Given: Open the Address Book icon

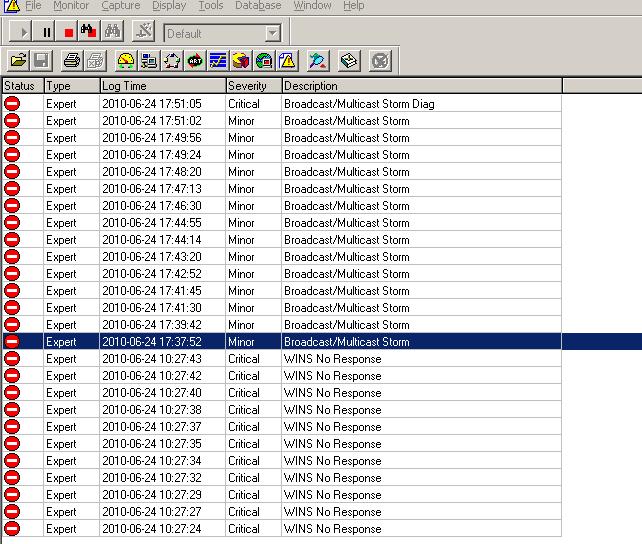Looking at the screenshot, I should coord(348,61).
